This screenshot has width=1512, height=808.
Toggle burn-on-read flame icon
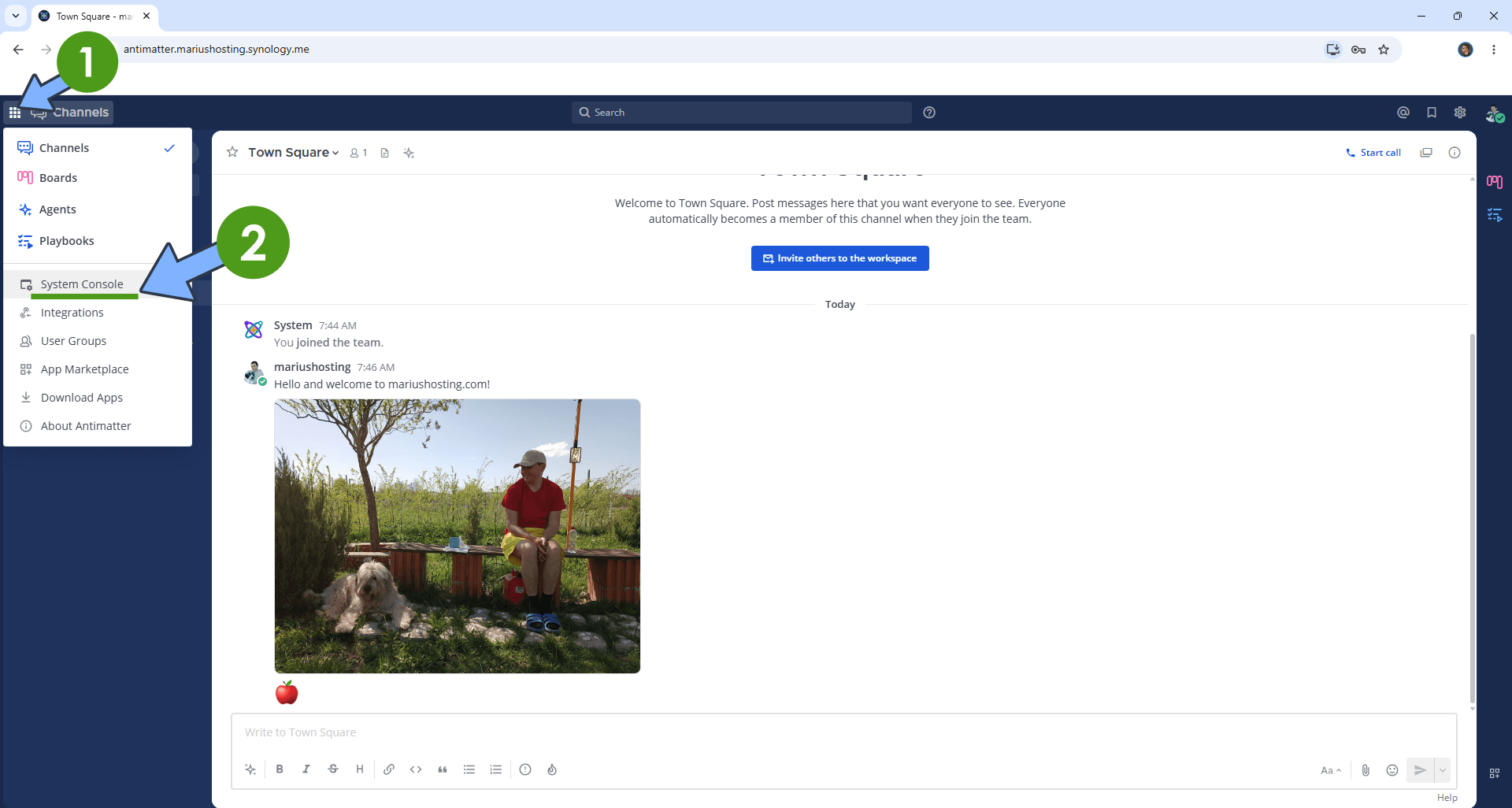[552, 769]
